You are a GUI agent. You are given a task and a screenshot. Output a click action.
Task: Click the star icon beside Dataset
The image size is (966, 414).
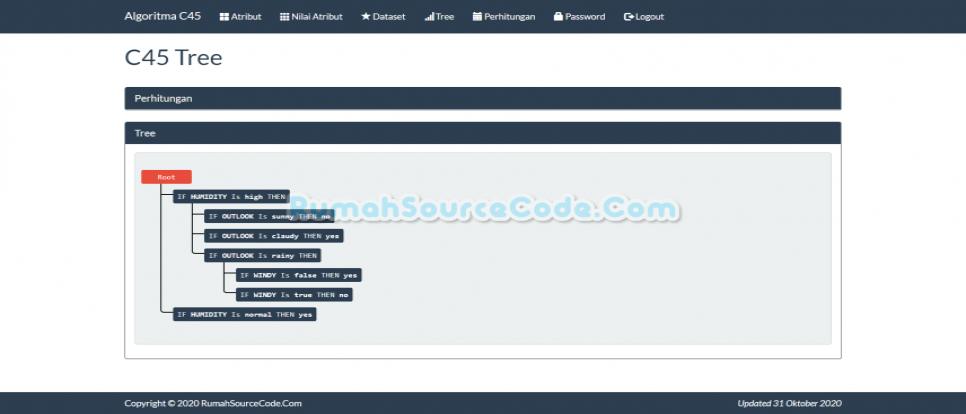point(365,17)
